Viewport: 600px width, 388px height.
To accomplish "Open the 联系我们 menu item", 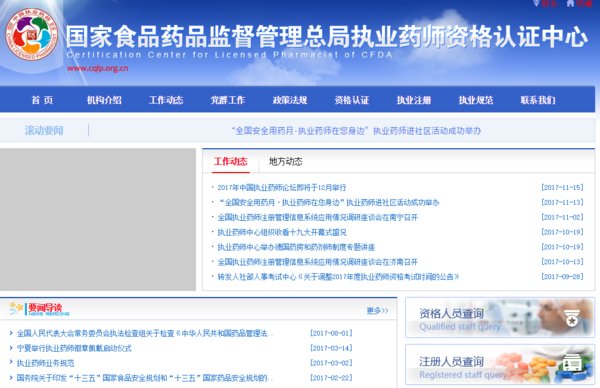I will coord(538,100).
